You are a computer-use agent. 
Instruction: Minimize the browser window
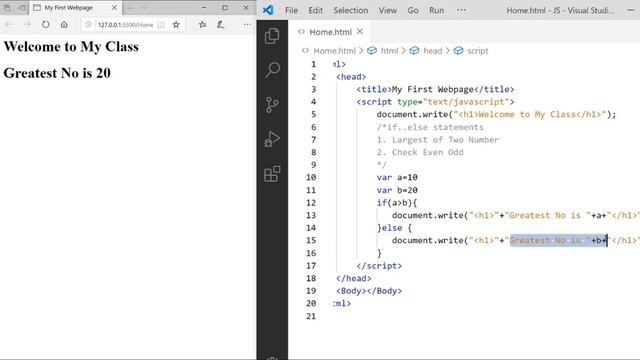[204, 7]
